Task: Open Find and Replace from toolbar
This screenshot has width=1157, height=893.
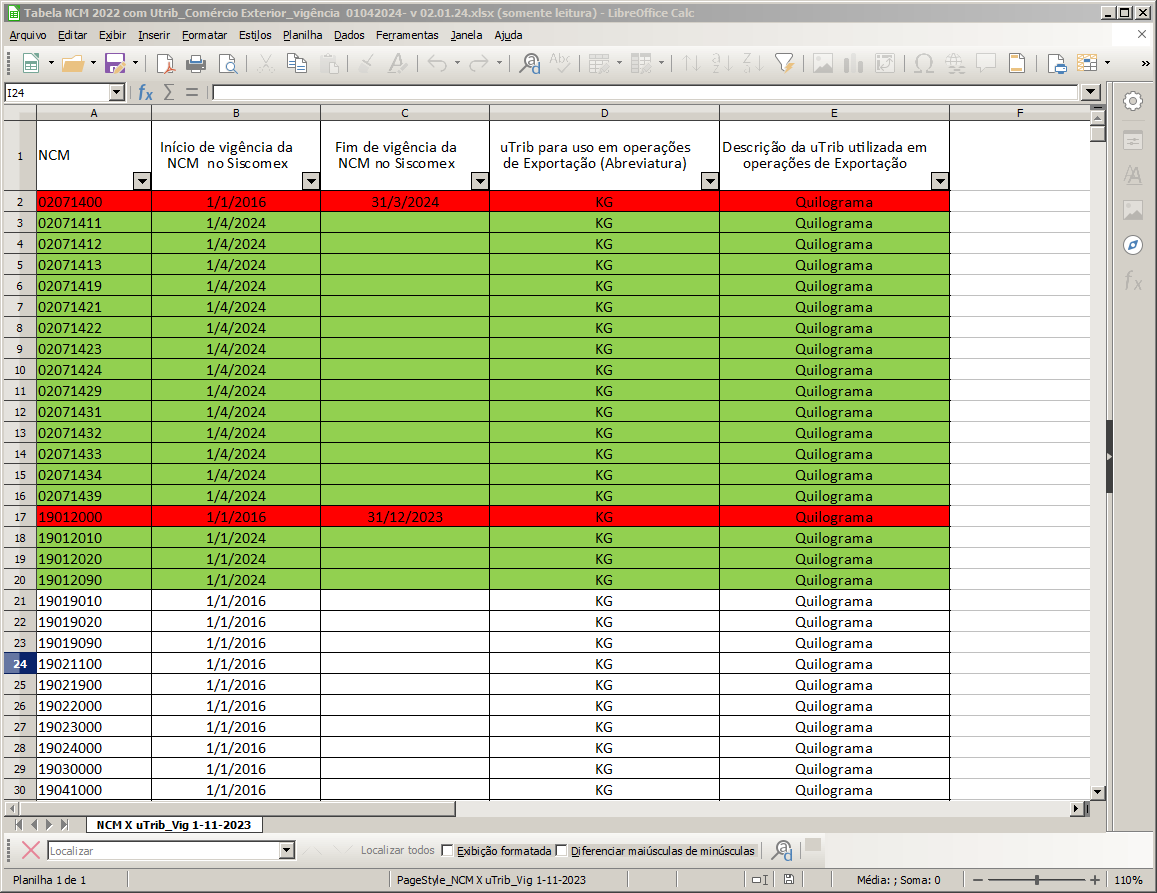Action: [529, 63]
